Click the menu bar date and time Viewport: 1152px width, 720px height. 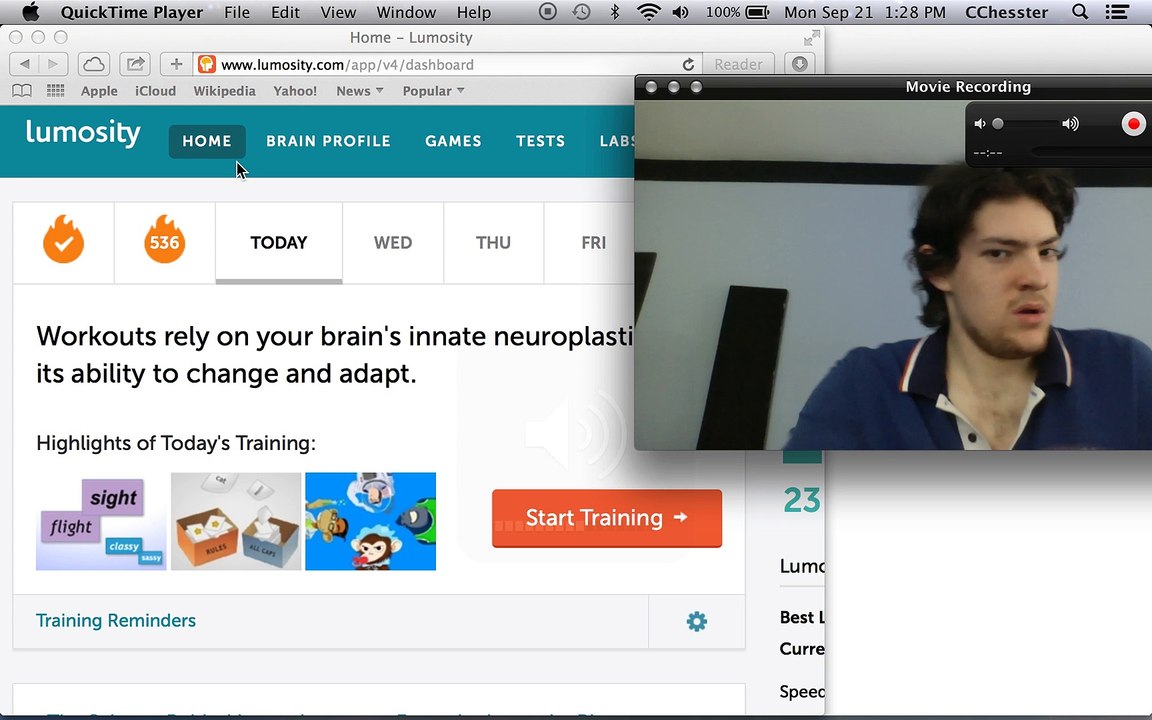865,12
